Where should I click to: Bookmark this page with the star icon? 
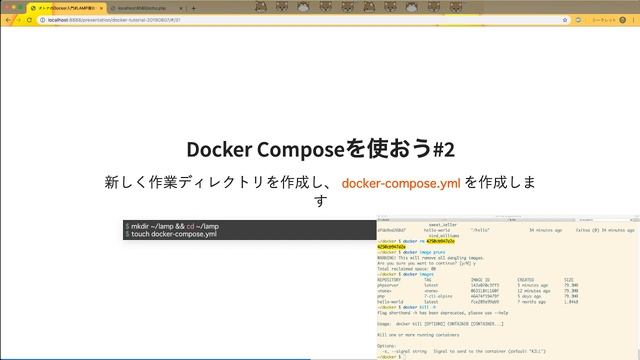(565, 20)
